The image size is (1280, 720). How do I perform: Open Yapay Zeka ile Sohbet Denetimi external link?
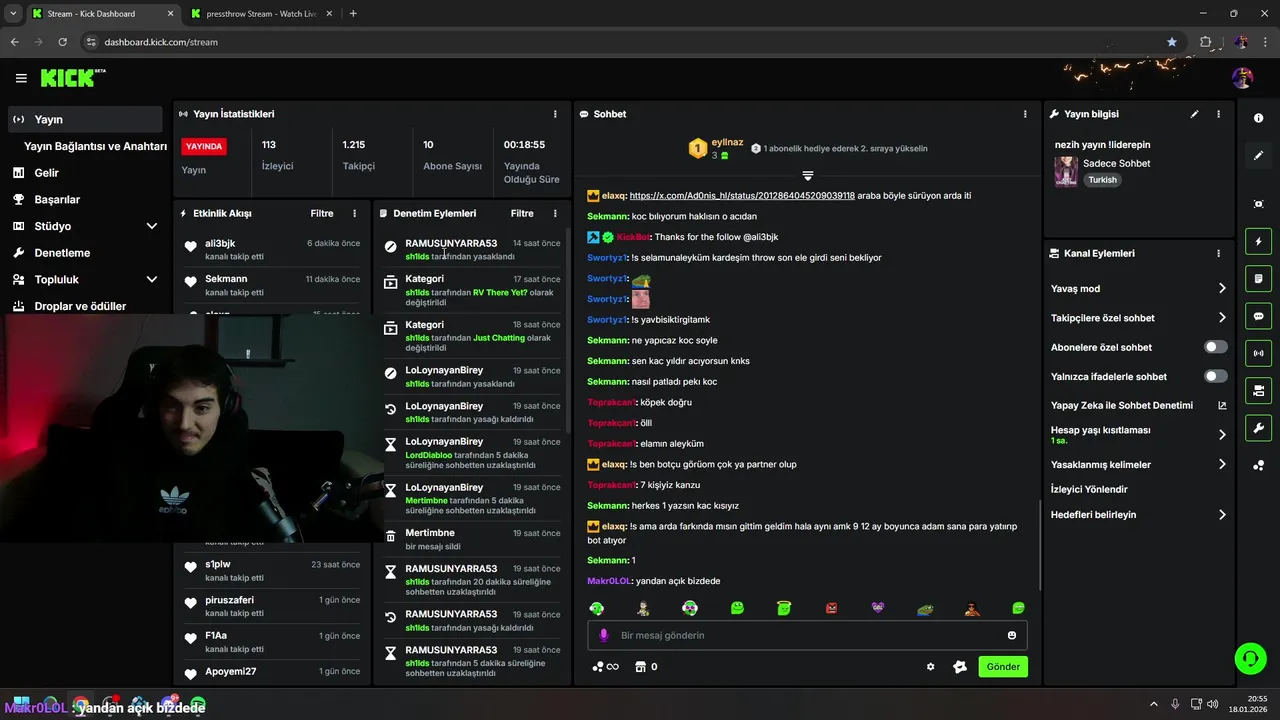click(x=1222, y=405)
